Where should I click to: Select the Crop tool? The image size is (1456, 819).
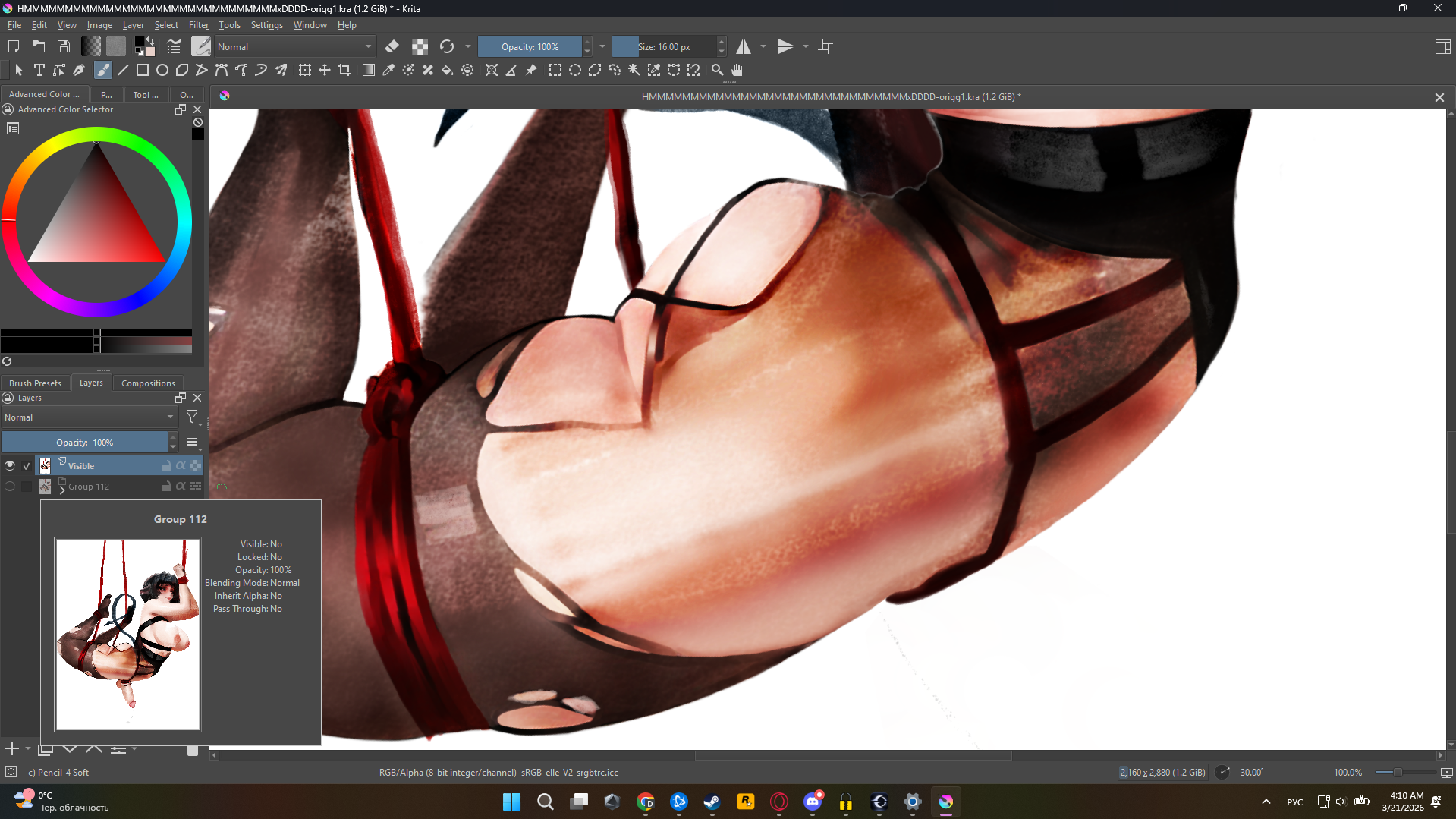click(x=344, y=70)
